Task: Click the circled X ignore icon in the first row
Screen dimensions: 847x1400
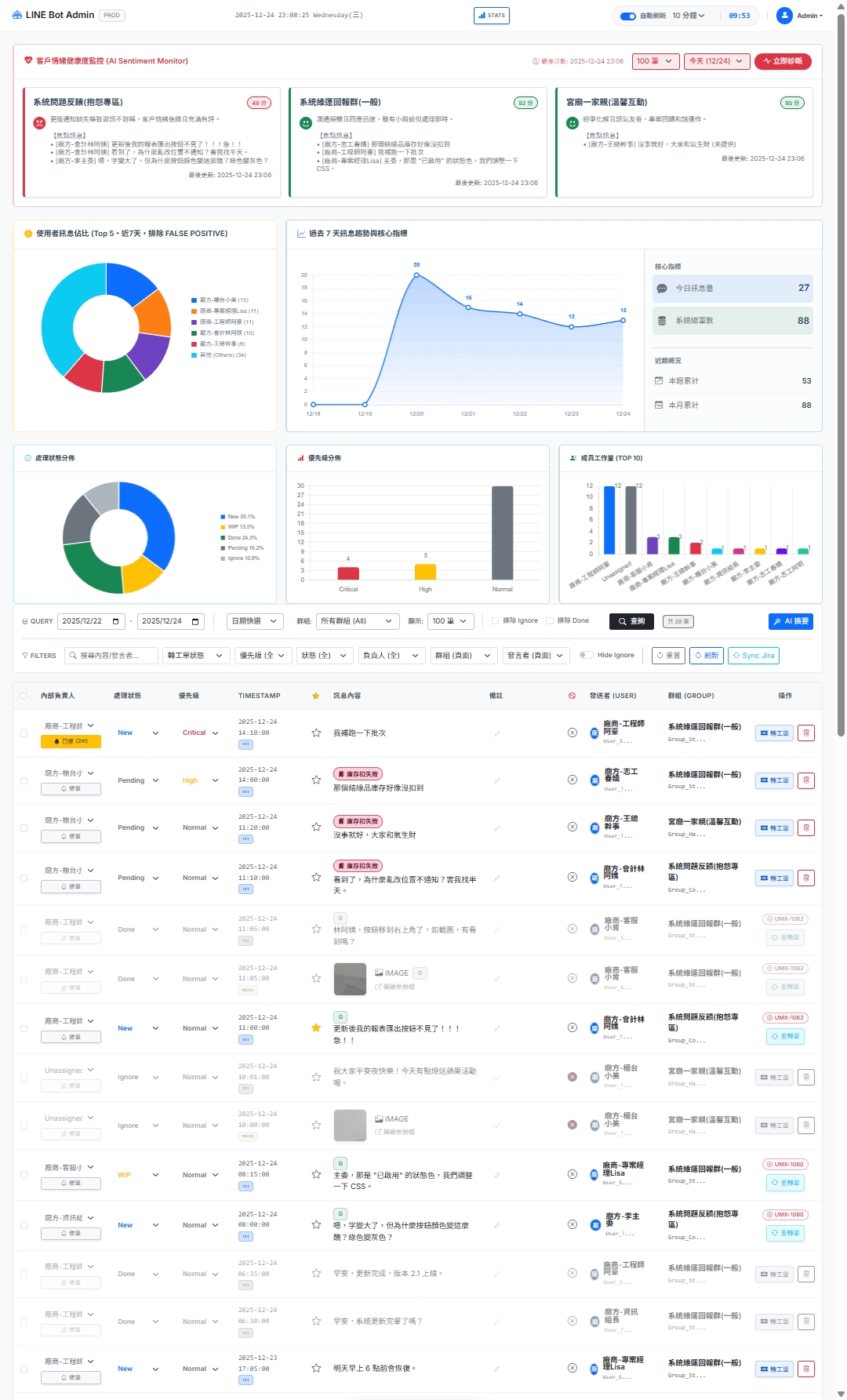Action: 573,733
